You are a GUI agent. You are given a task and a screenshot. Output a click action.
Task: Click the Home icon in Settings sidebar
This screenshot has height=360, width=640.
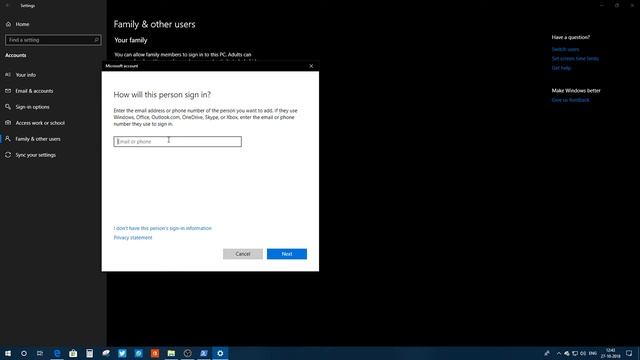[8, 24]
